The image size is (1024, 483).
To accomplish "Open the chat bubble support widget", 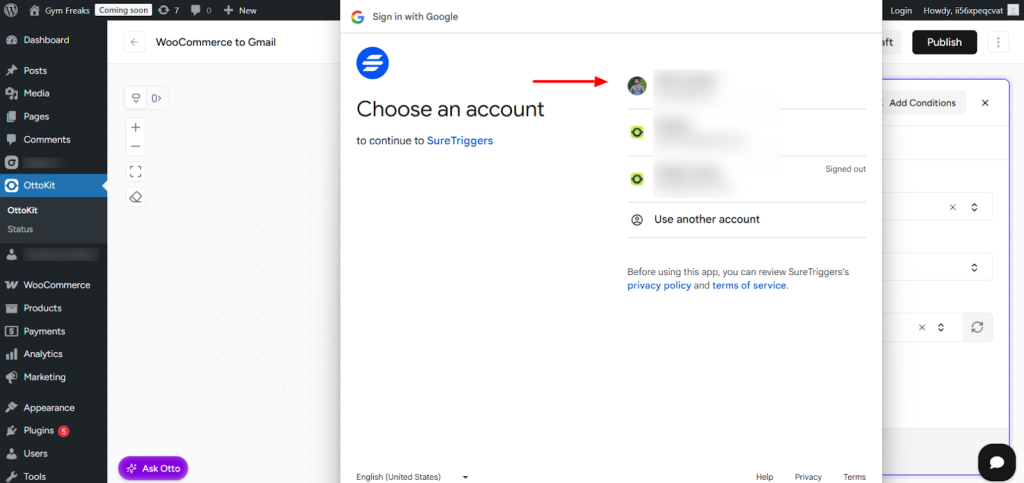I will point(996,462).
